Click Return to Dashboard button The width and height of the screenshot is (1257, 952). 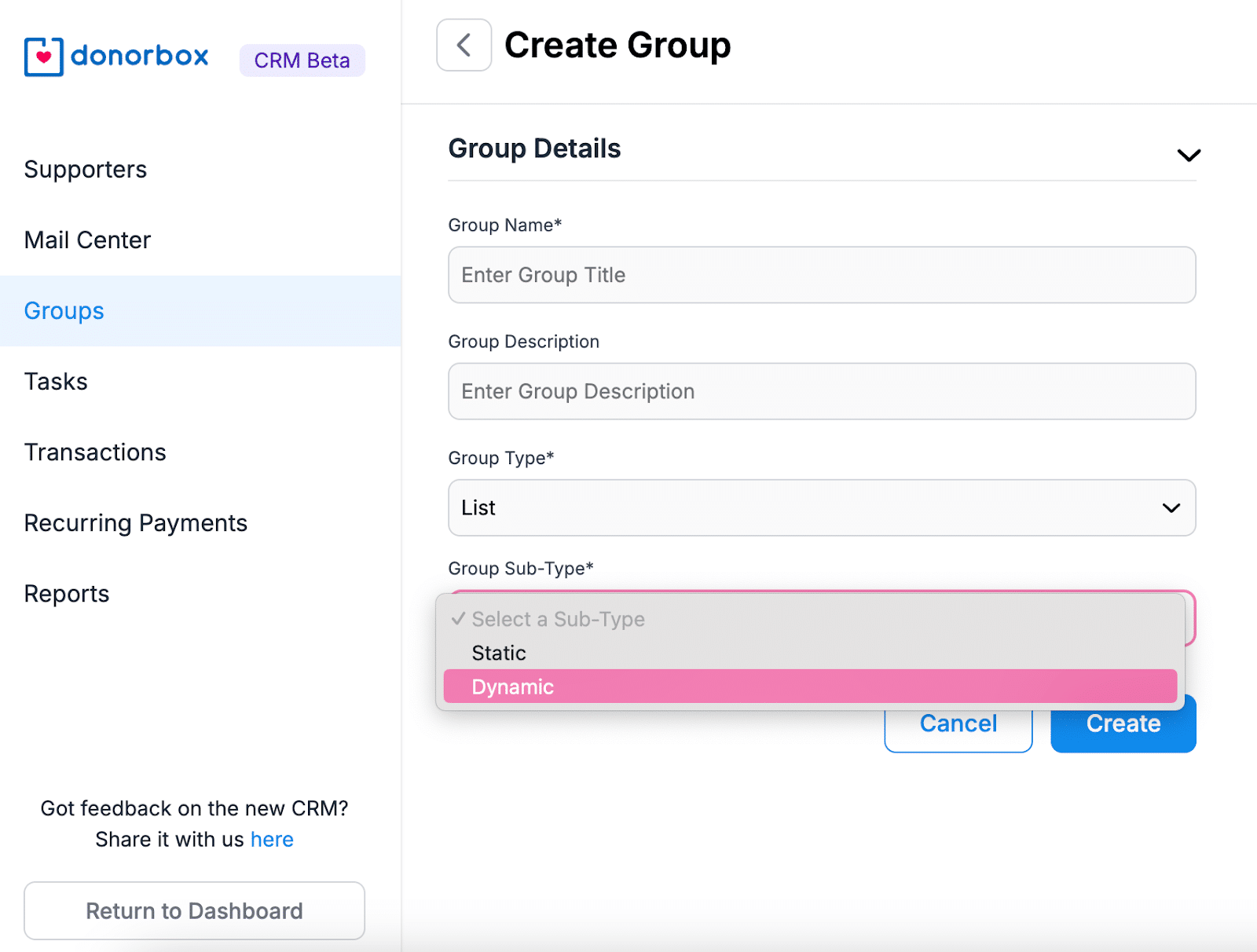(194, 910)
